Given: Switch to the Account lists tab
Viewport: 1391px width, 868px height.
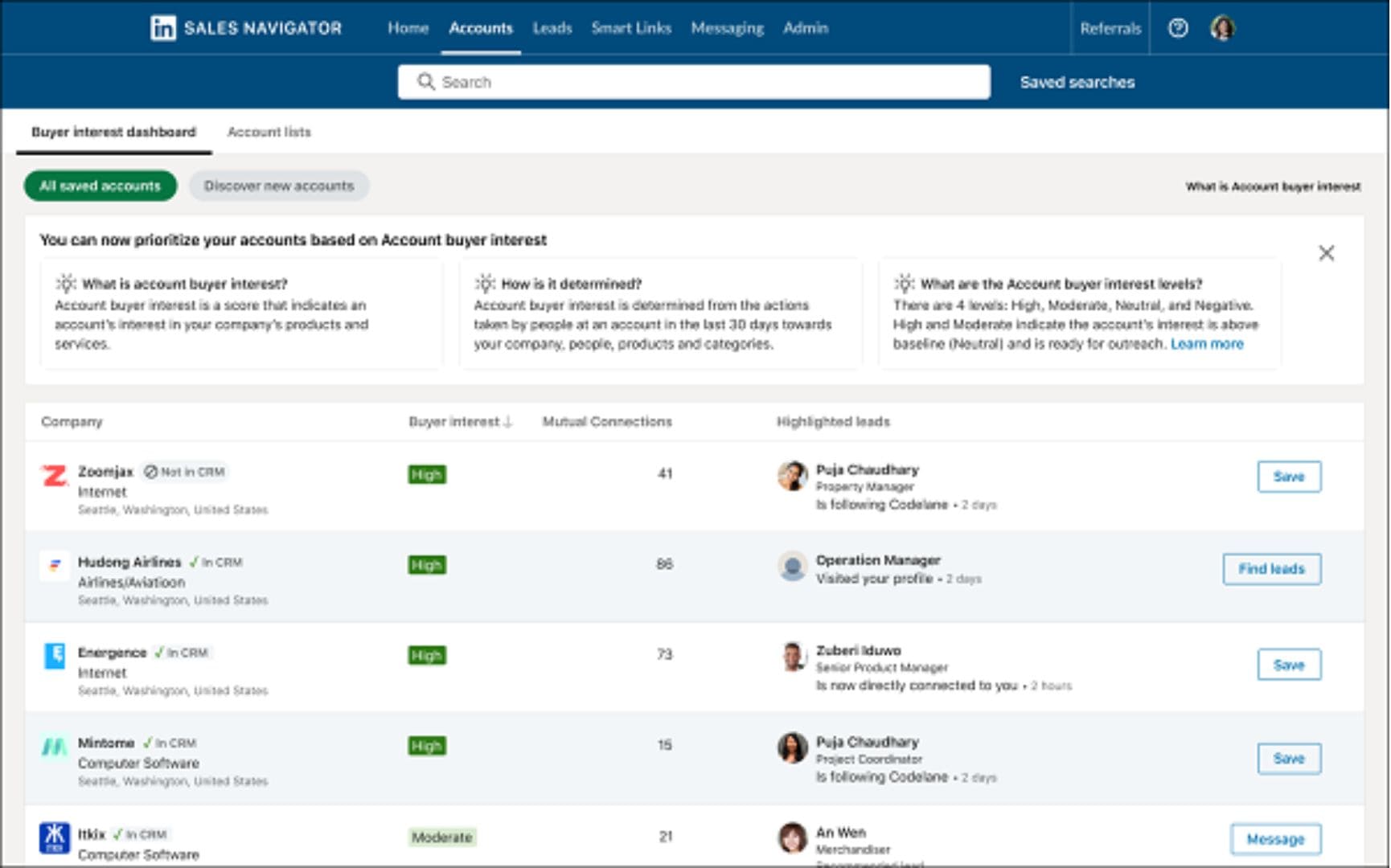Looking at the screenshot, I should [269, 132].
